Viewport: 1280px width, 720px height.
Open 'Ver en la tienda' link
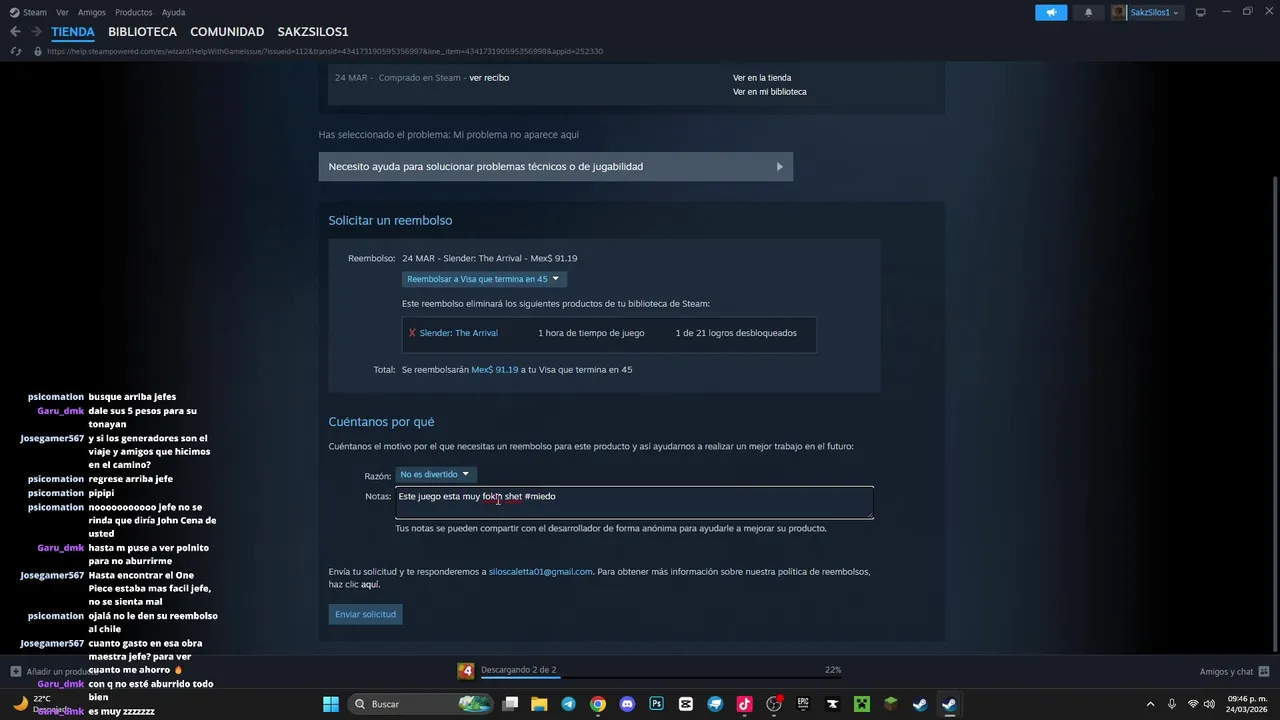762,77
